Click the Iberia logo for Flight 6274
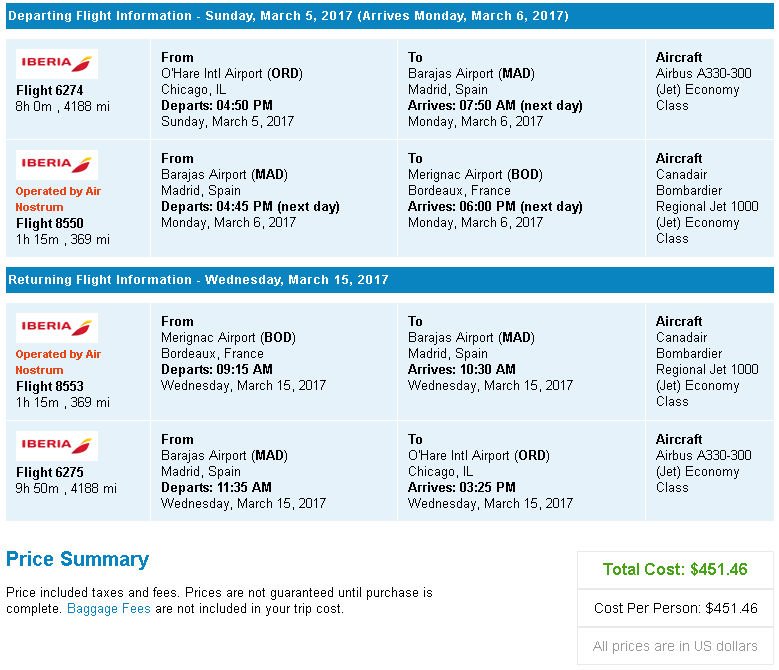 pos(57,64)
